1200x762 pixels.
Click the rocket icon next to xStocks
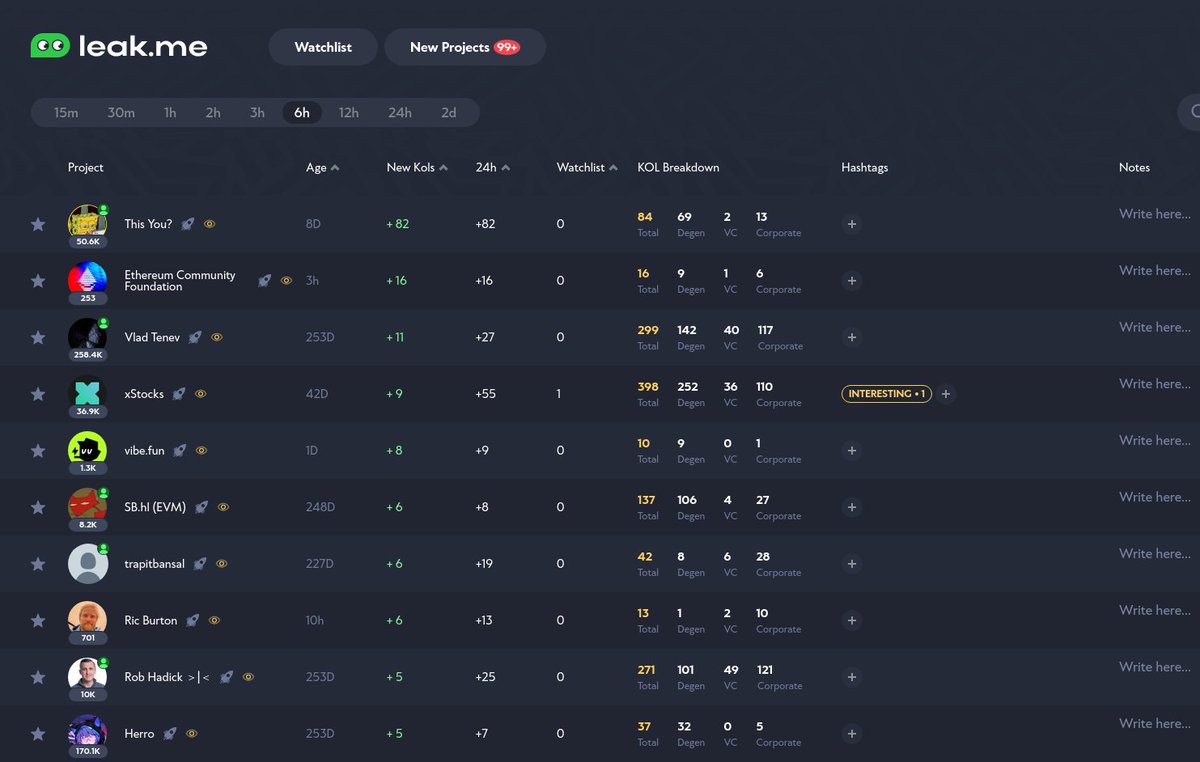tap(179, 394)
